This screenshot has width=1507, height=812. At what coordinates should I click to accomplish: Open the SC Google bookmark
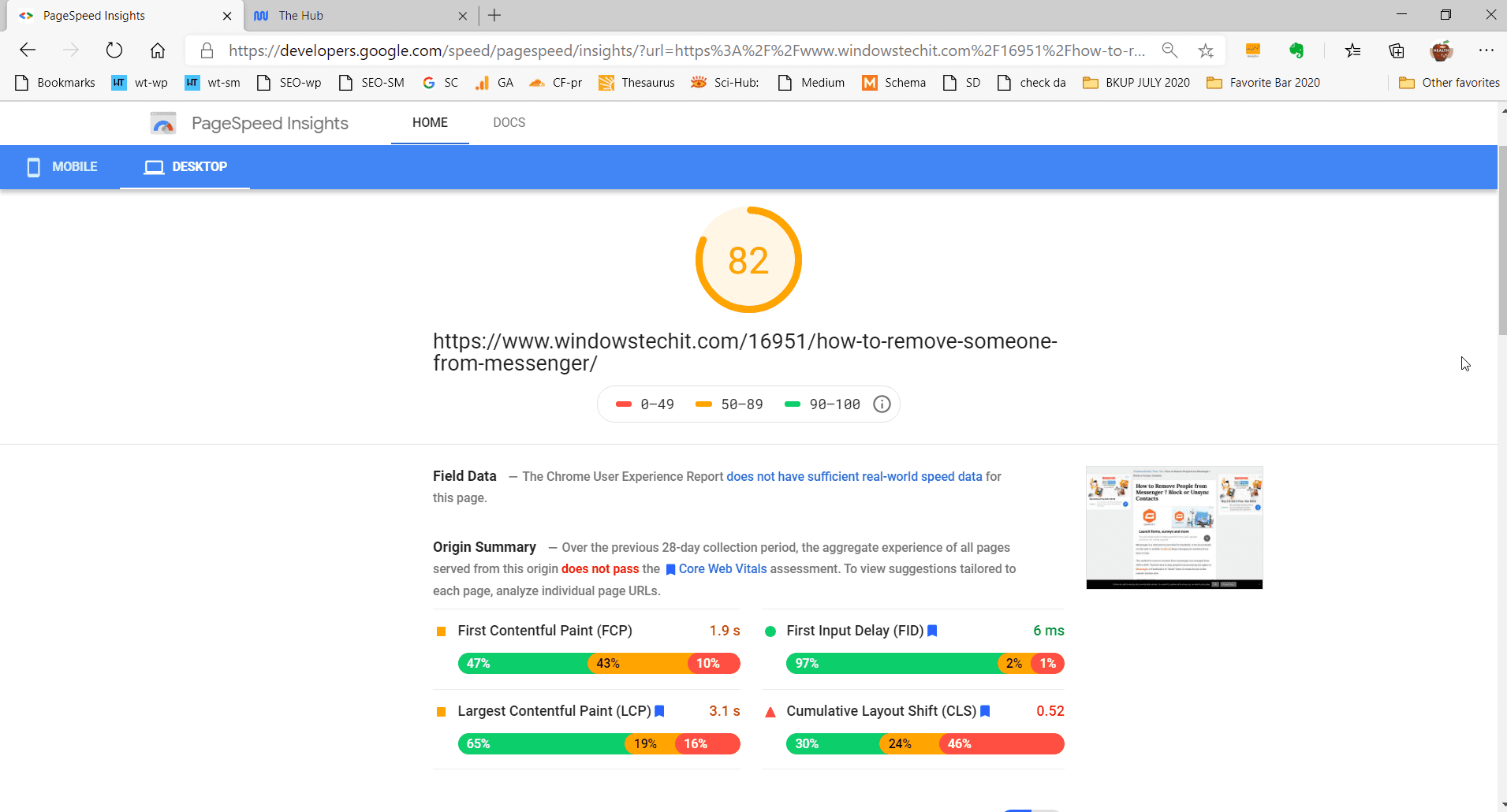(x=440, y=83)
